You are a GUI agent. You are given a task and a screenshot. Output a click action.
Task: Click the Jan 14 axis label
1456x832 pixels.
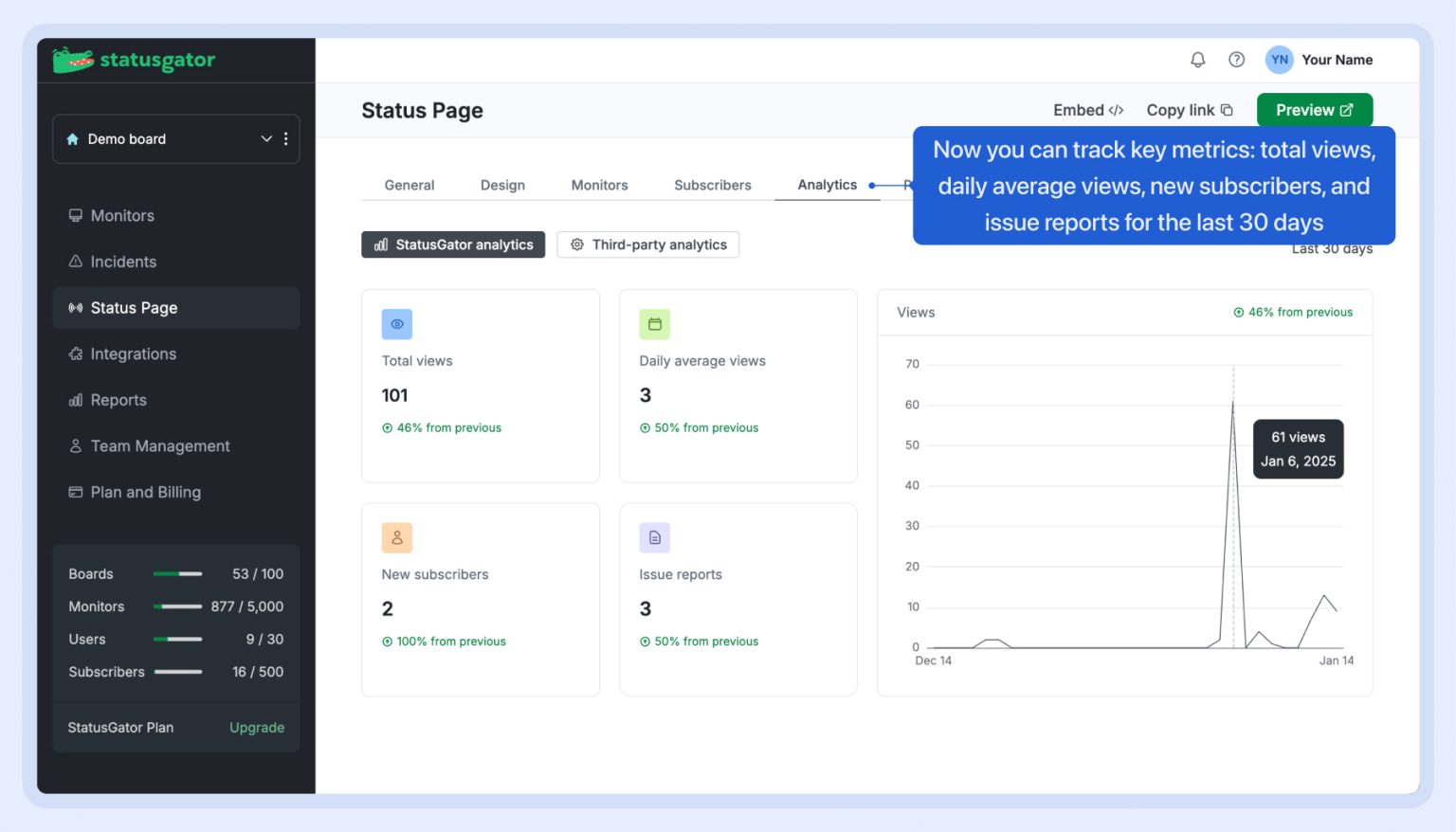click(1337, 660)
